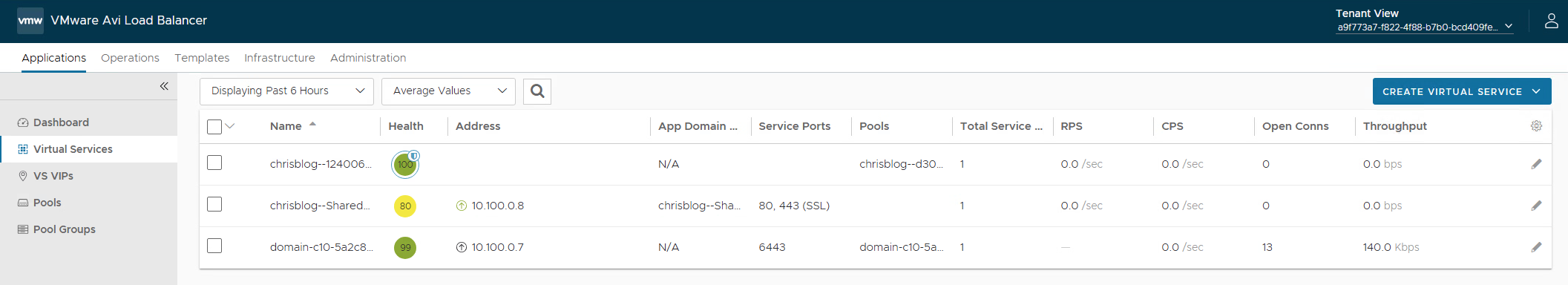Click the VMware vmw logo icon
Image resolution: width=1568 pixels, height=285 pixels.
30,21
